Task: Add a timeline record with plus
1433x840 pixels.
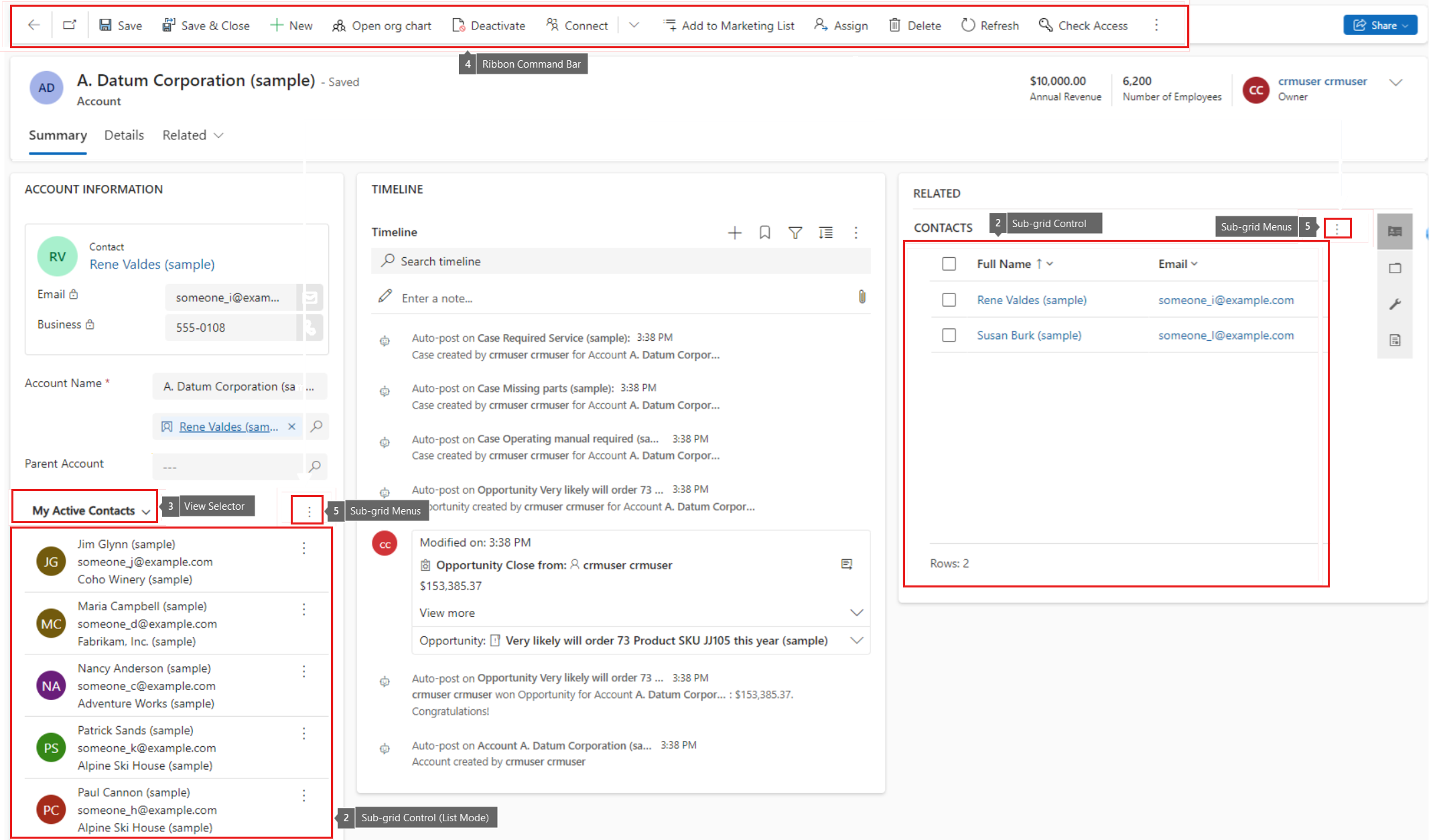Action: tap(735, 232)
